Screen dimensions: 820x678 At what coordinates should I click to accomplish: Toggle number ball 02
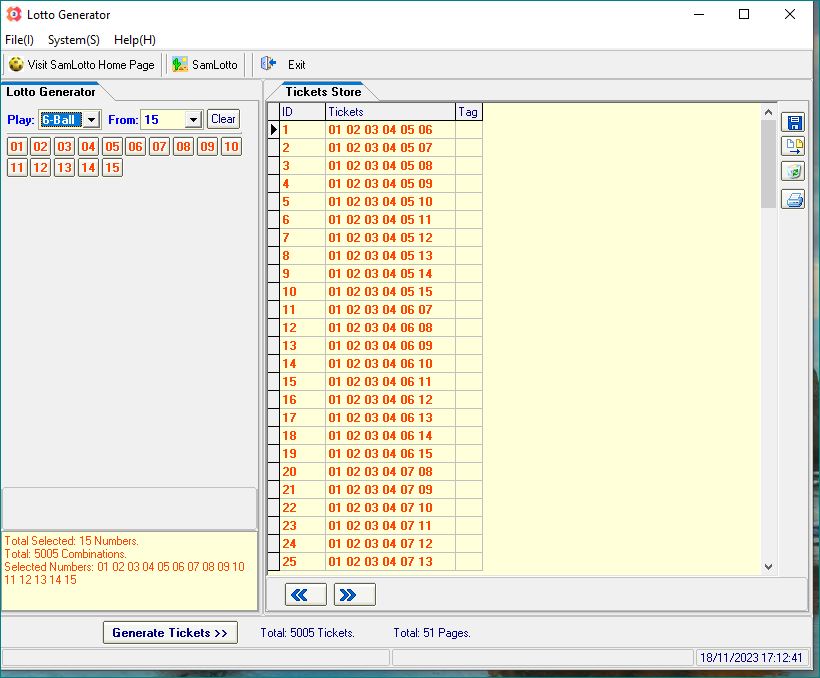41,146
